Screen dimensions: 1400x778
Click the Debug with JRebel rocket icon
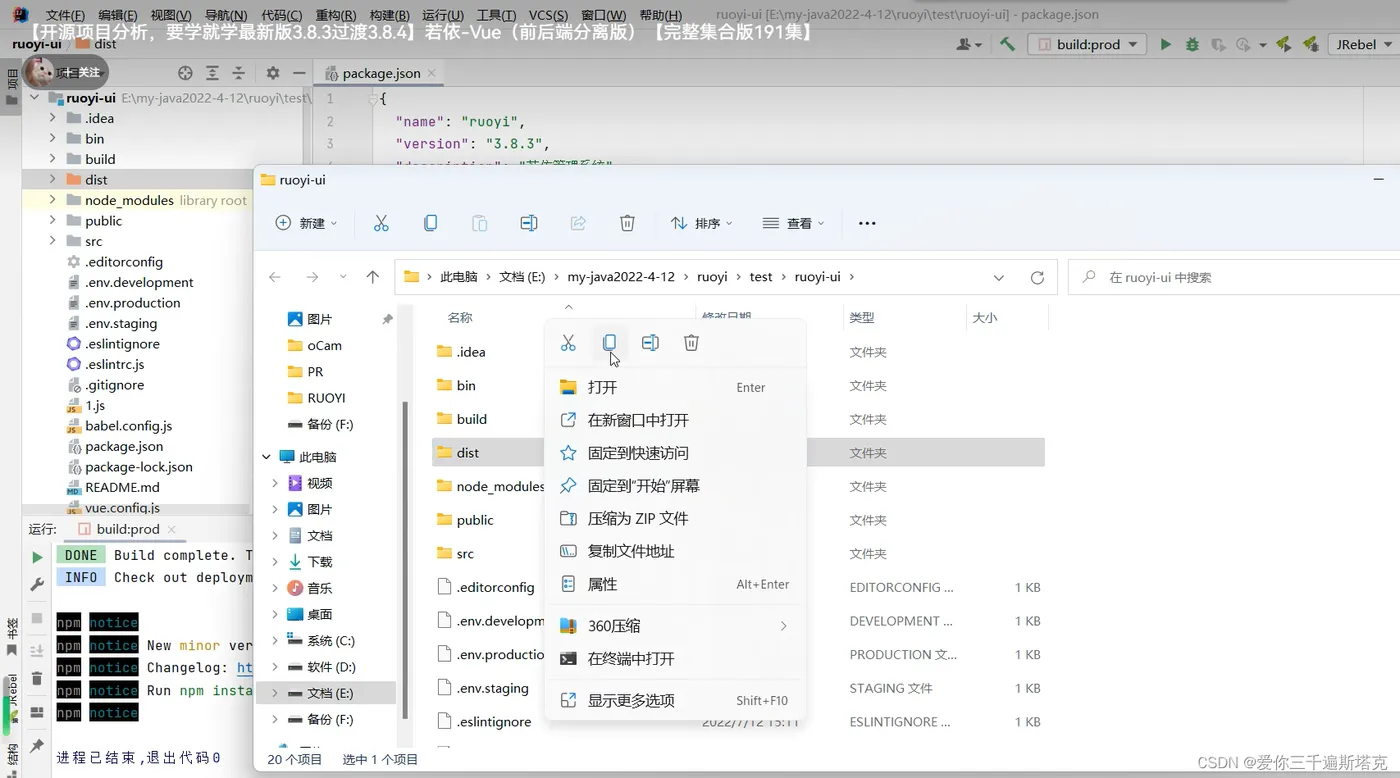1312,44
